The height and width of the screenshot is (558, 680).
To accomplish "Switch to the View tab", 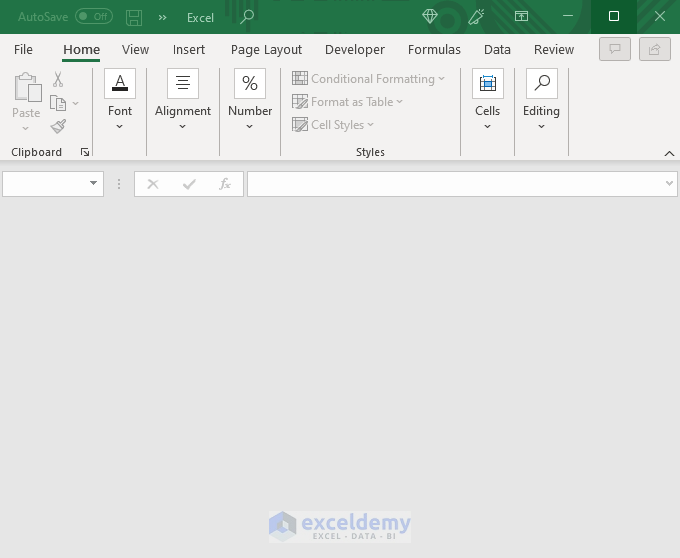I will coord(135,49).
